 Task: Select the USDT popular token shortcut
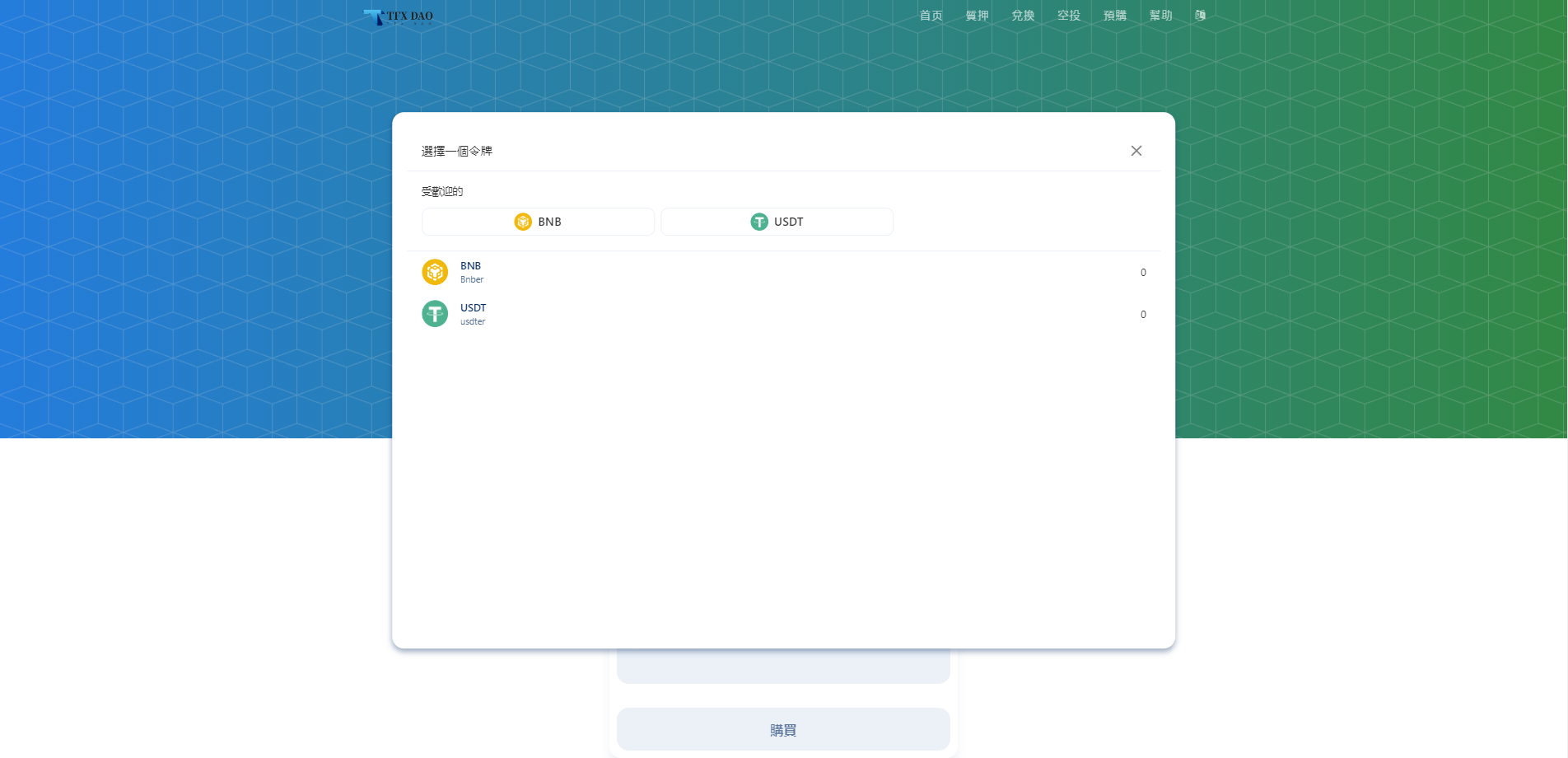click(x=776, y=221)
